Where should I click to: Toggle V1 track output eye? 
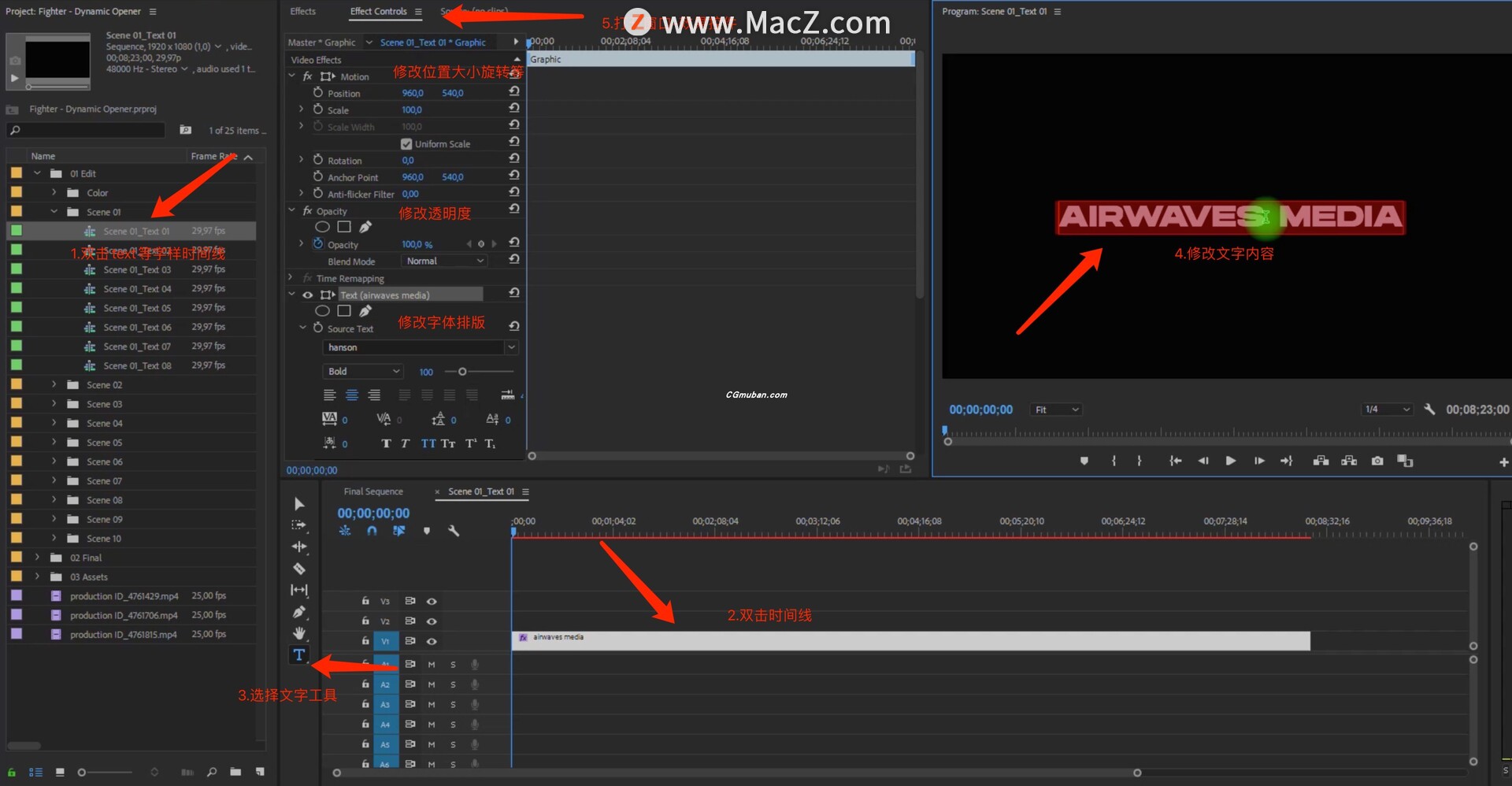click(432, 641)
